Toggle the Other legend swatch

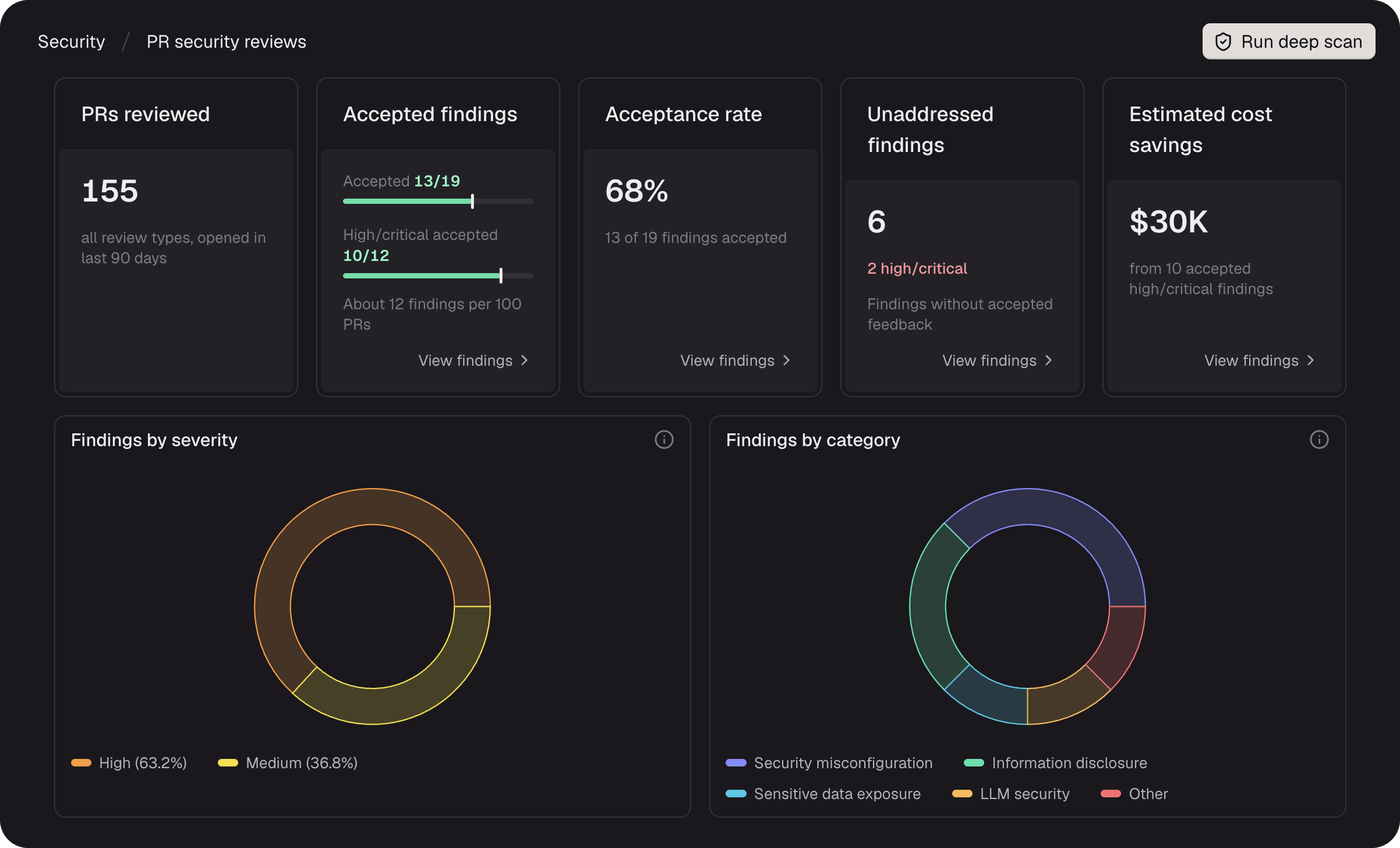click(x=1111, y=794)
